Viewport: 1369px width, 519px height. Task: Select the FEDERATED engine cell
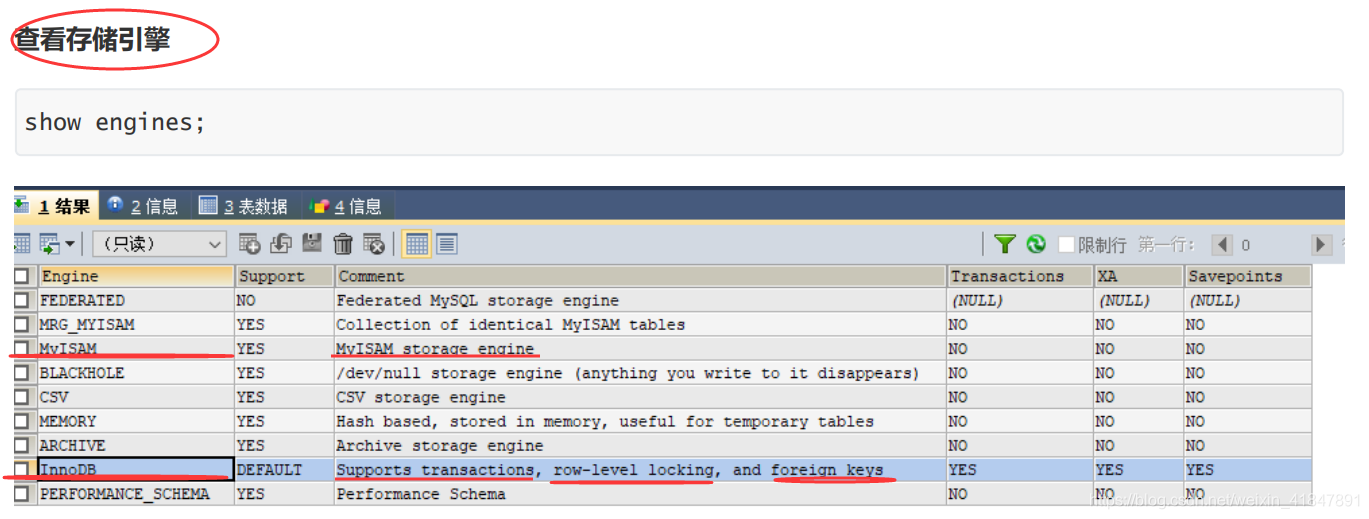click(x=135, y=300)
